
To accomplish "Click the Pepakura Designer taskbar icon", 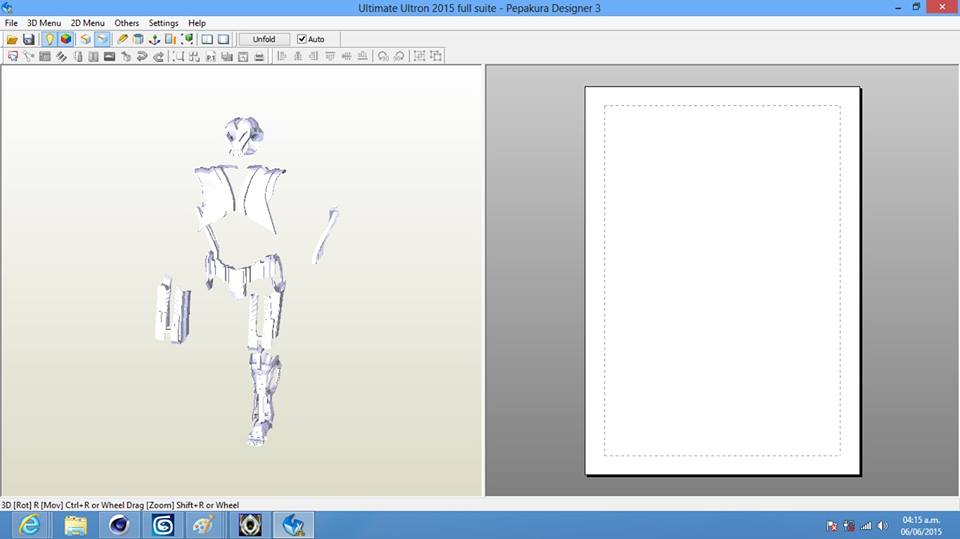I will click(293, 526).
